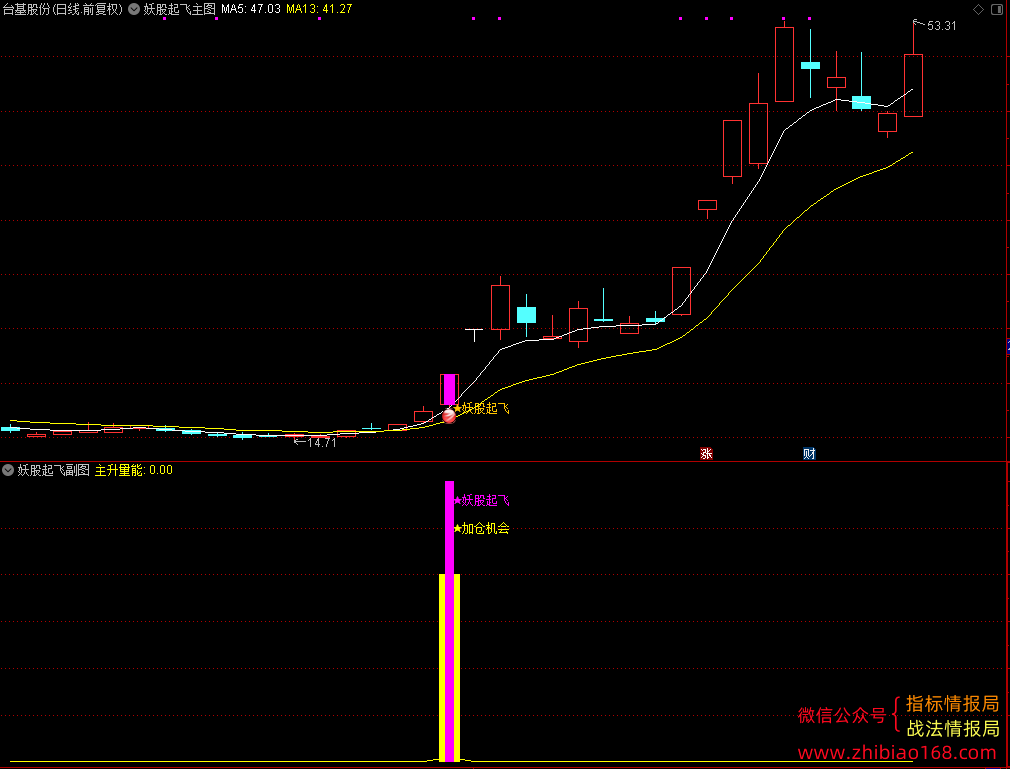
Task: Click the diamond icon at top right
Action: pos(978,9)
